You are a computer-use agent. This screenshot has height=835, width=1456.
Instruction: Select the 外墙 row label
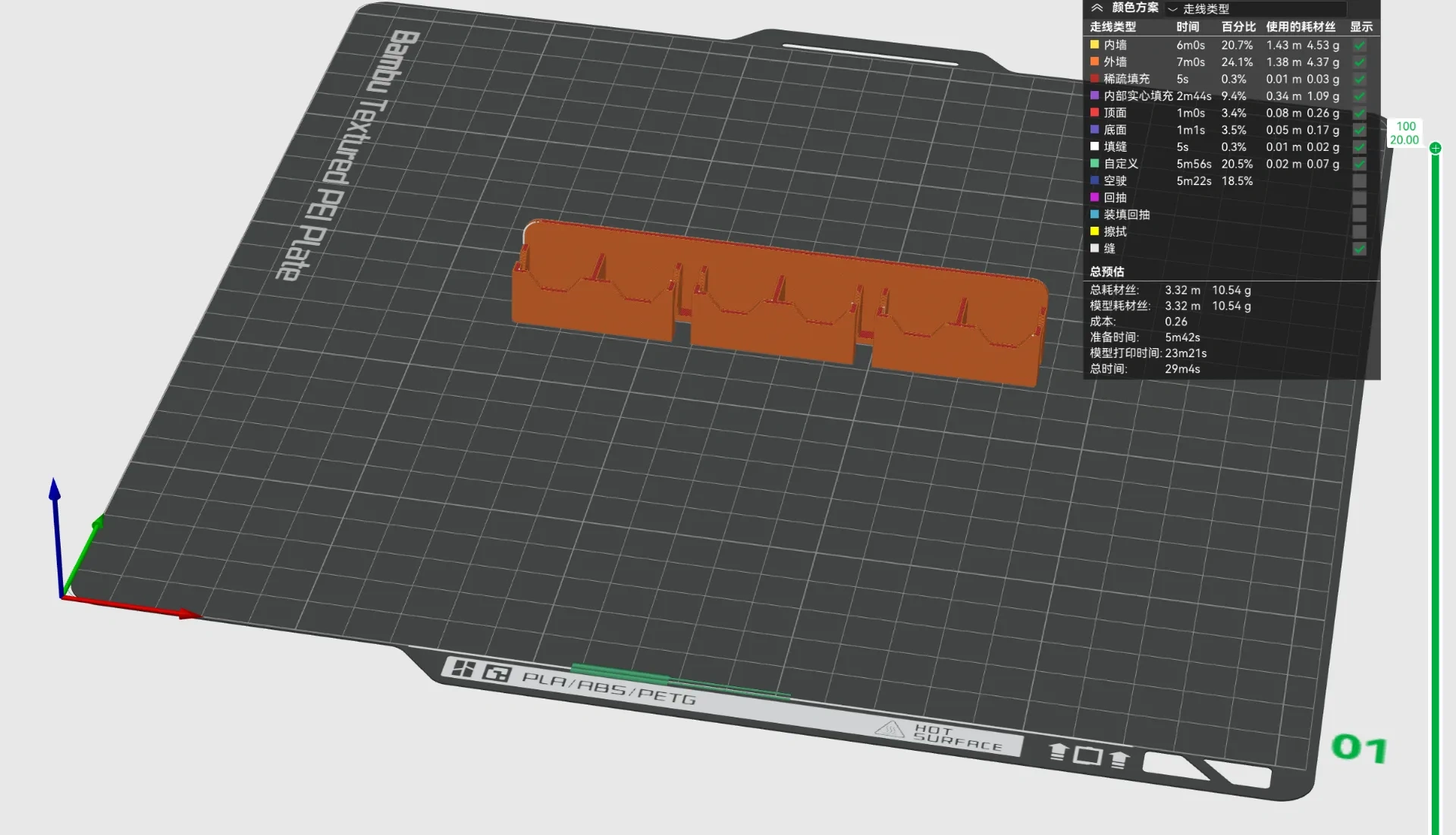pos(1115,62)
